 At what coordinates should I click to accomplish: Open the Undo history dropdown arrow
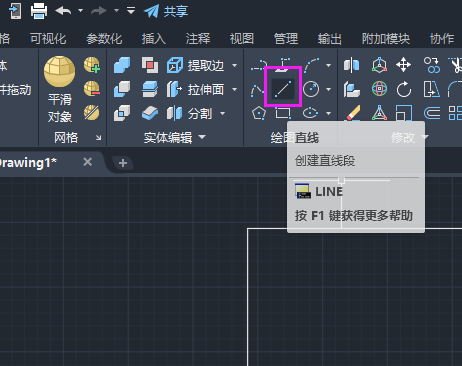point(80,11)
